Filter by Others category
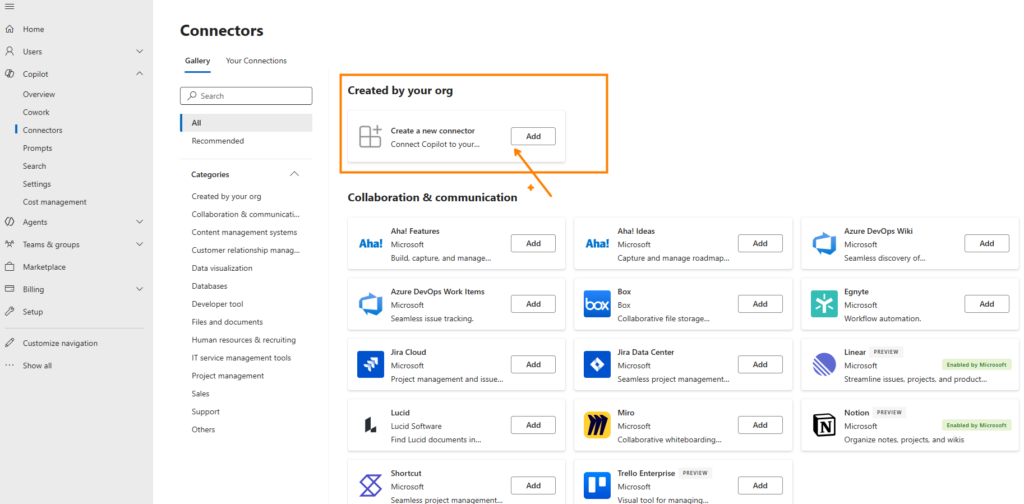Image resolution: width=1024 pixels, height=504 pixels. 203,430
